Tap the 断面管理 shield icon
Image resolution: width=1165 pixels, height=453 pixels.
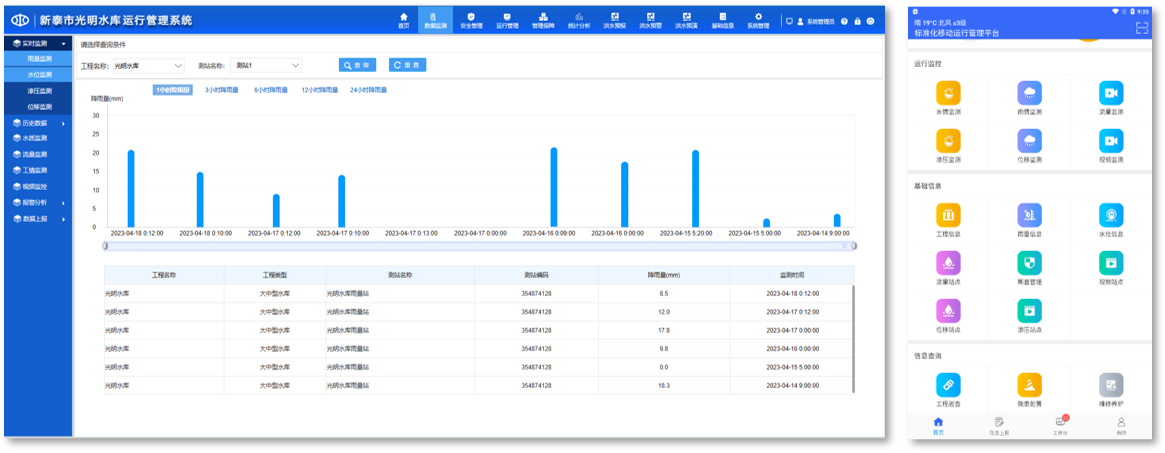pos(1029,263)
